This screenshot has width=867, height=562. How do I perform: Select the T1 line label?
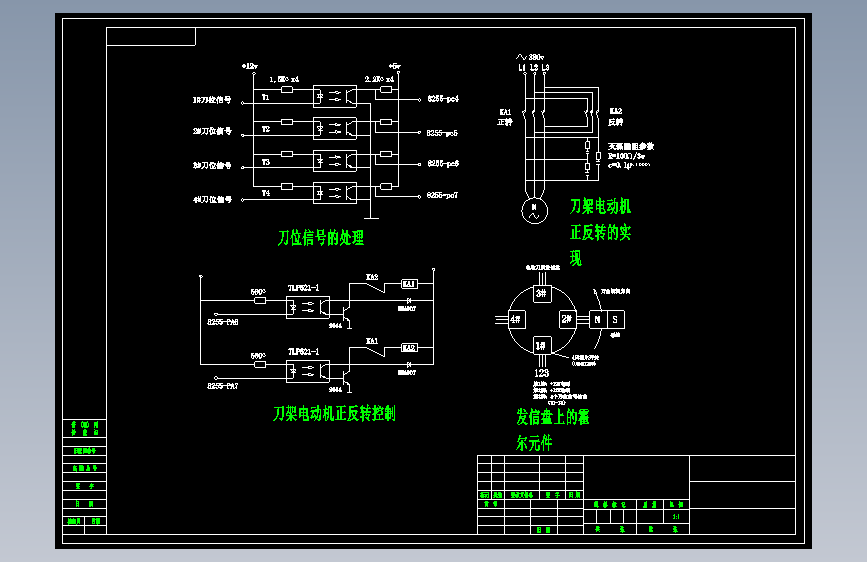click(x=265, y=97)
